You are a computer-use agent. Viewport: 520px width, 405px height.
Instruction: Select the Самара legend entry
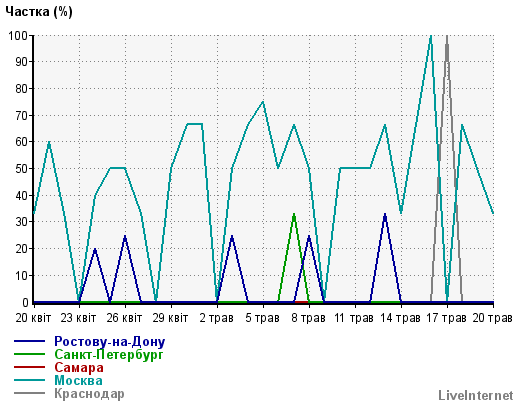tap(79, 368)
